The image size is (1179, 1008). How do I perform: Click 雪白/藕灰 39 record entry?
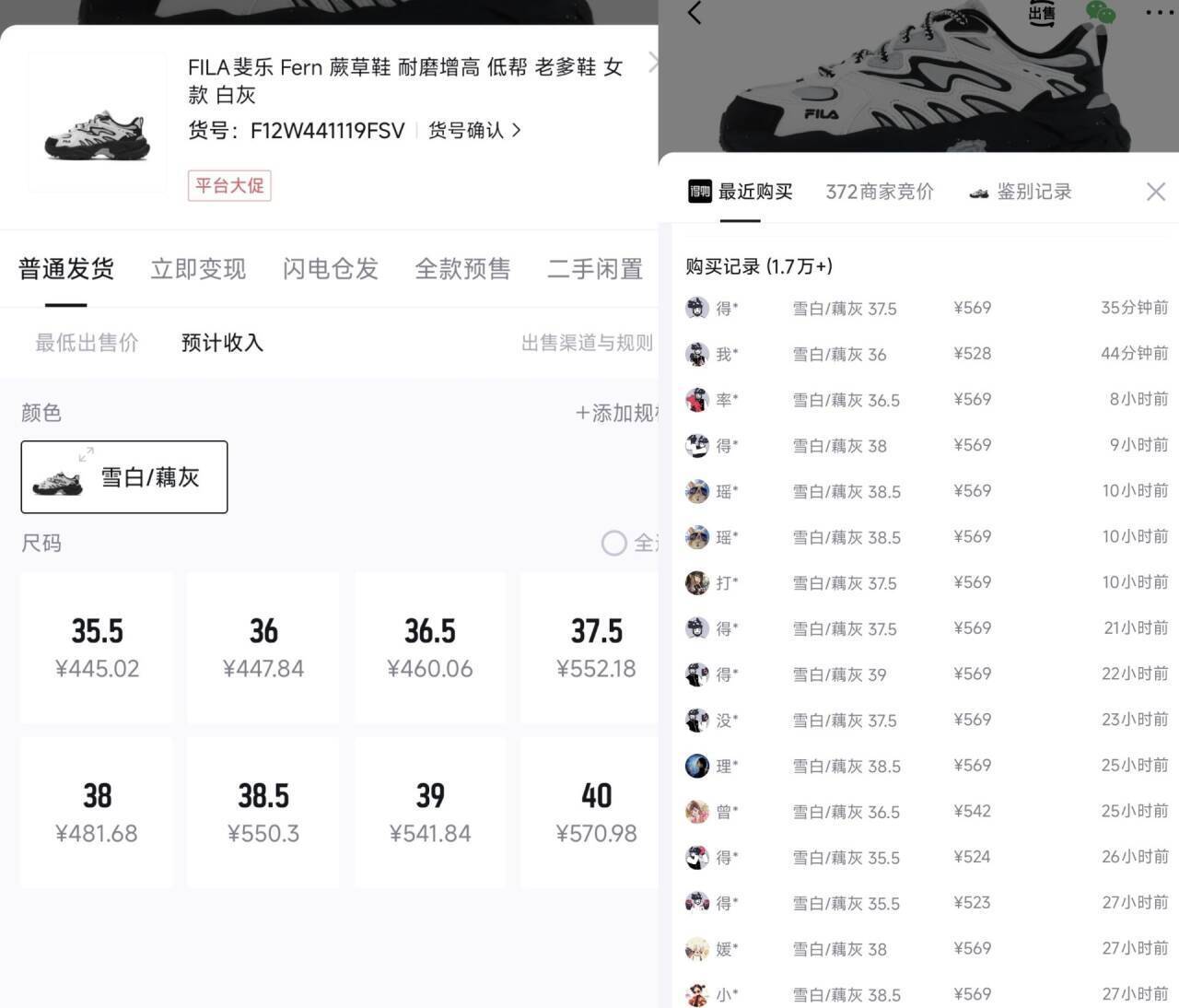[x=839, y=674]
